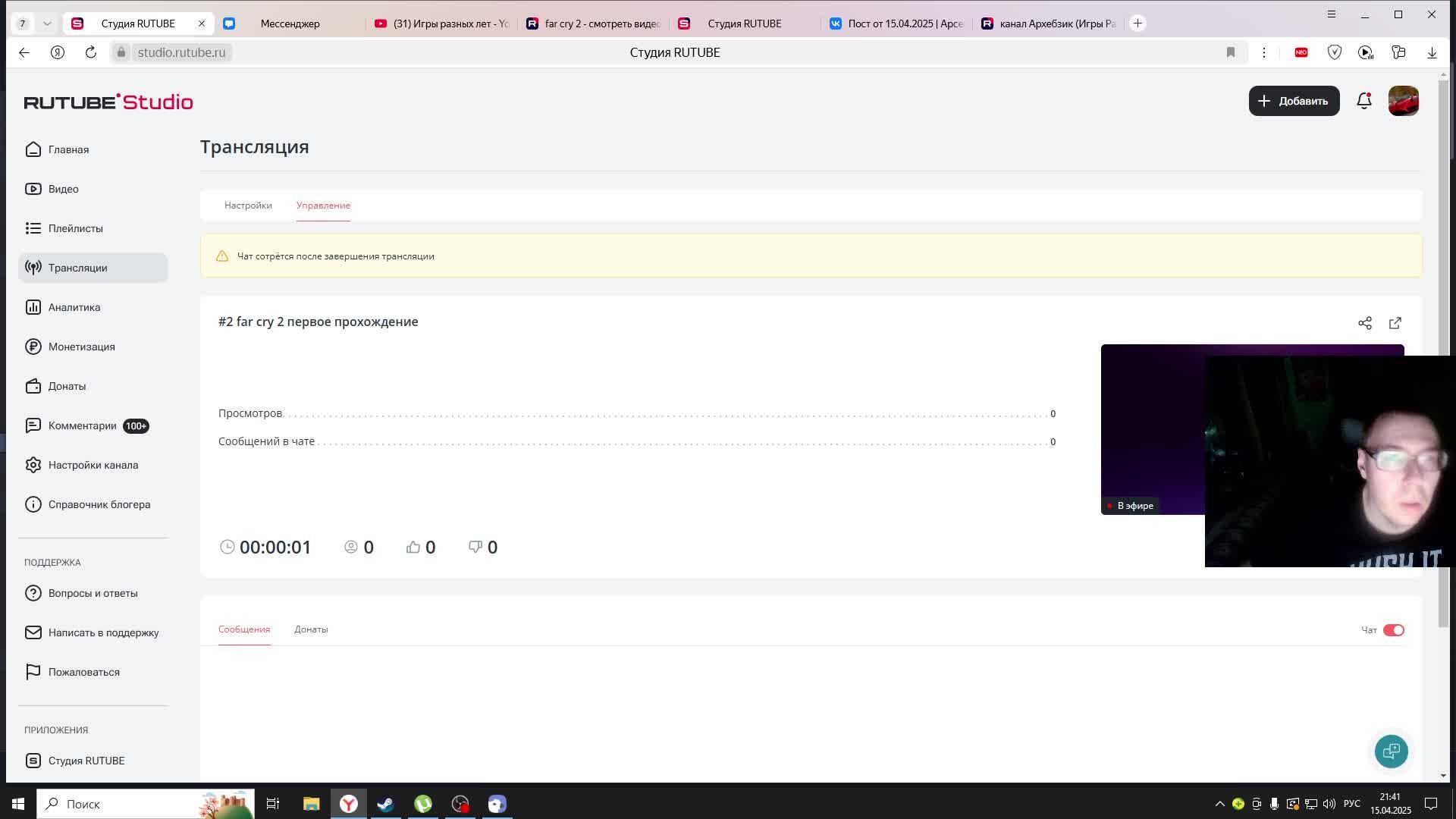This screenshot has height=819, width=1456.
Task: Open Steam from the Windows taskbar
Action: coord(385,804)
